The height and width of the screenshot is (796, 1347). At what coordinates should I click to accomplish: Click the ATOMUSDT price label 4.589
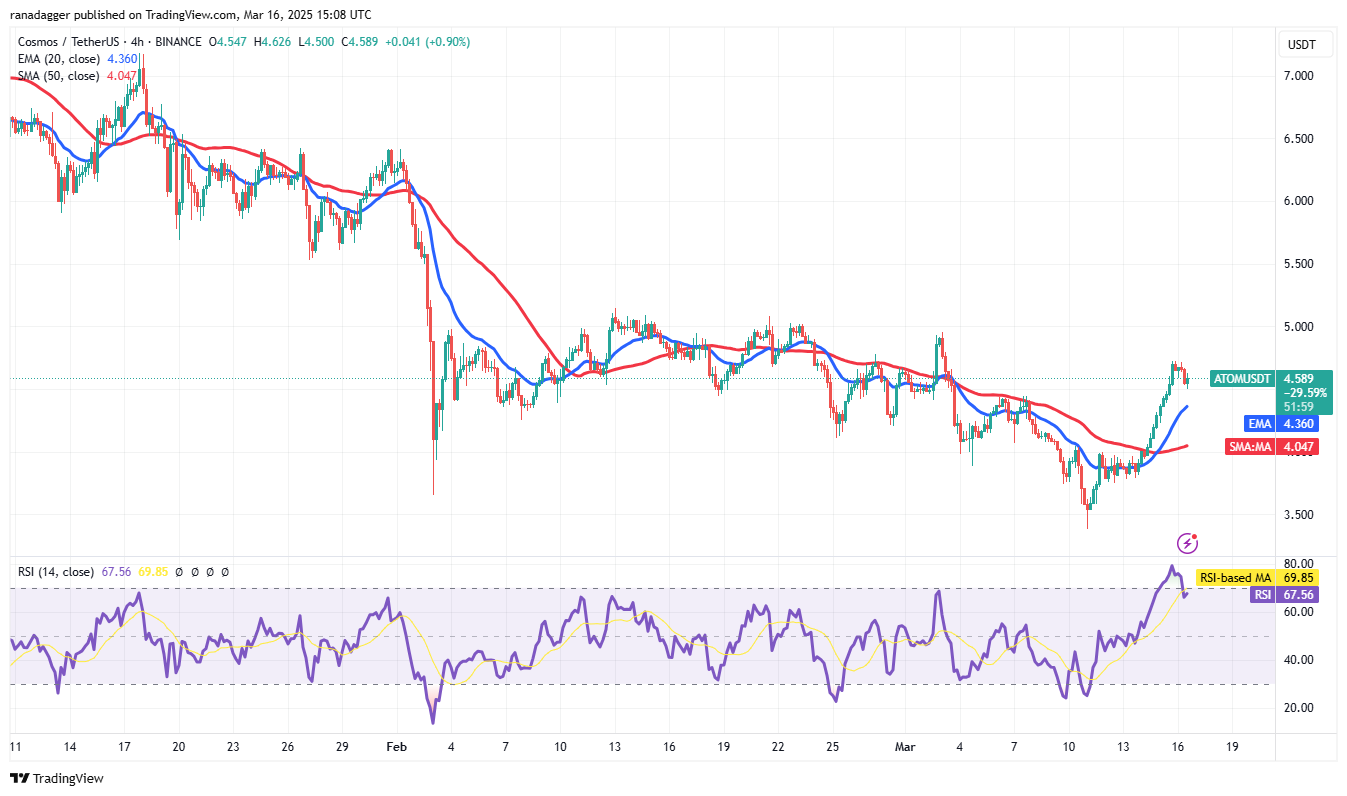click(x=1301, y=379)
